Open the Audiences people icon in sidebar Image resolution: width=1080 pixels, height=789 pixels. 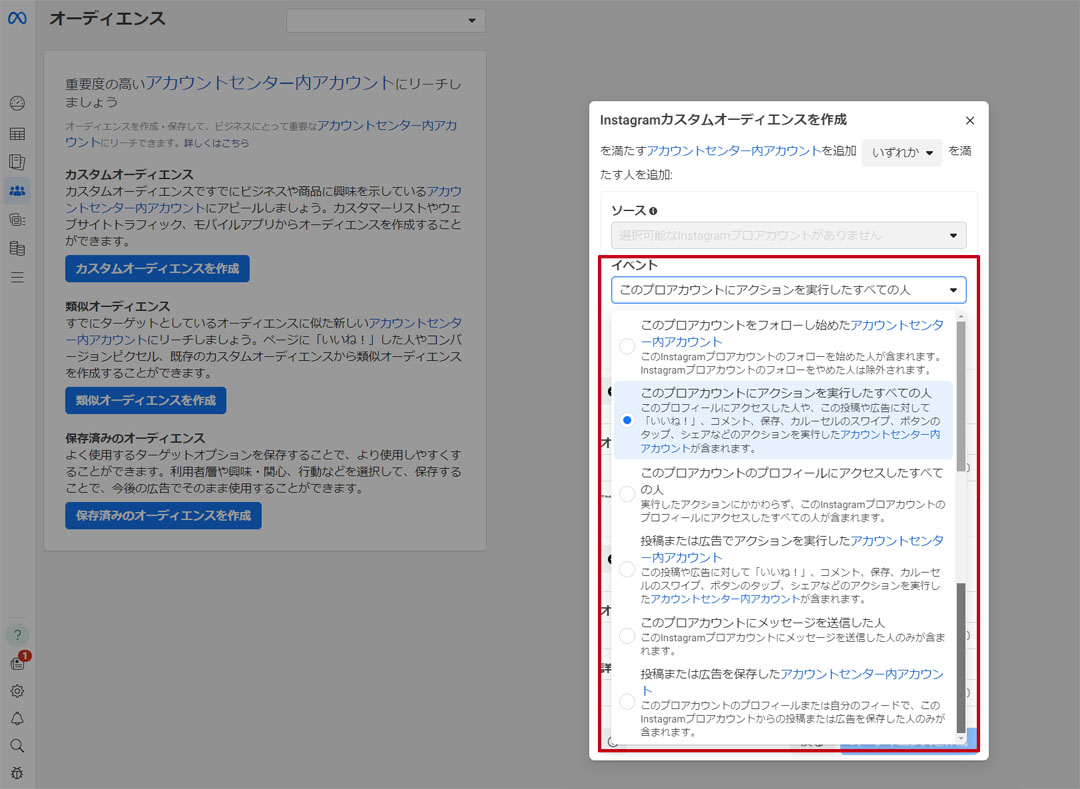(x=17, y=190)
